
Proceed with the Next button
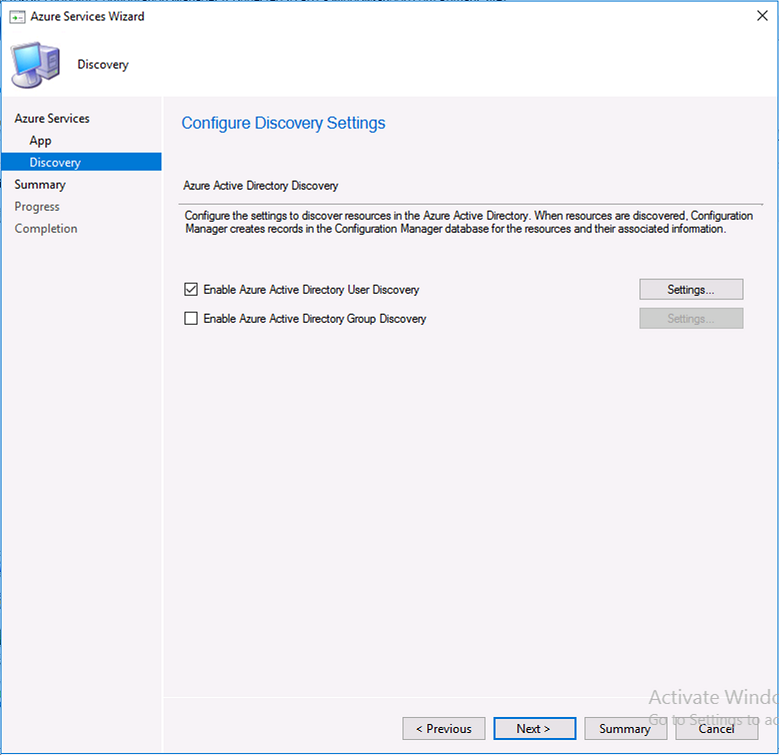535,728
